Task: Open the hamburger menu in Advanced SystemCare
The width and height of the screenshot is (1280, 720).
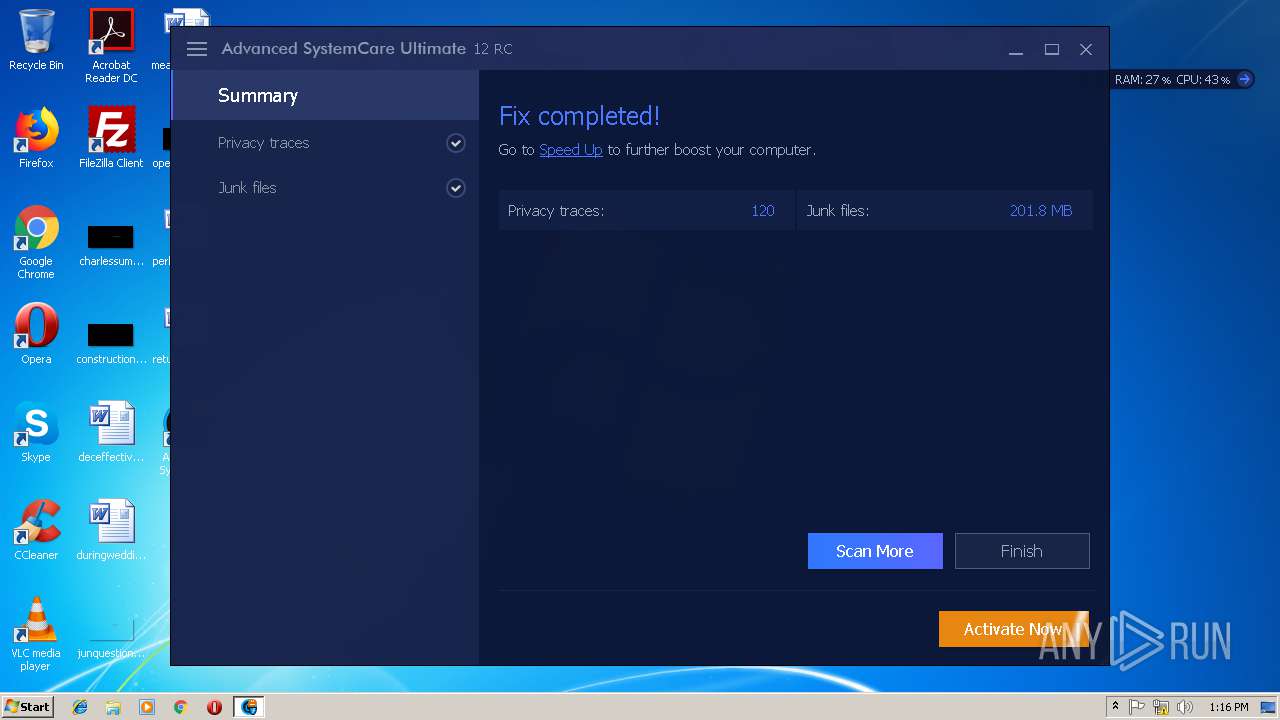Action: coord(197,49)
